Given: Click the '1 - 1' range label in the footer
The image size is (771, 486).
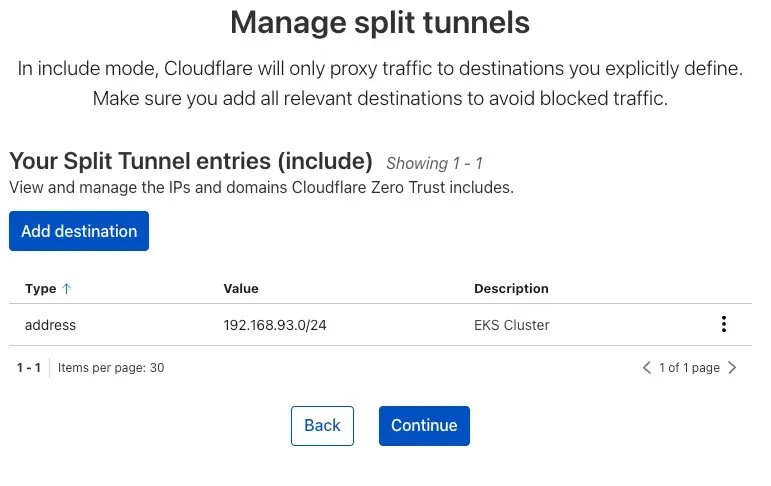Looking at the screenshot, I should [x=29, y=368].
